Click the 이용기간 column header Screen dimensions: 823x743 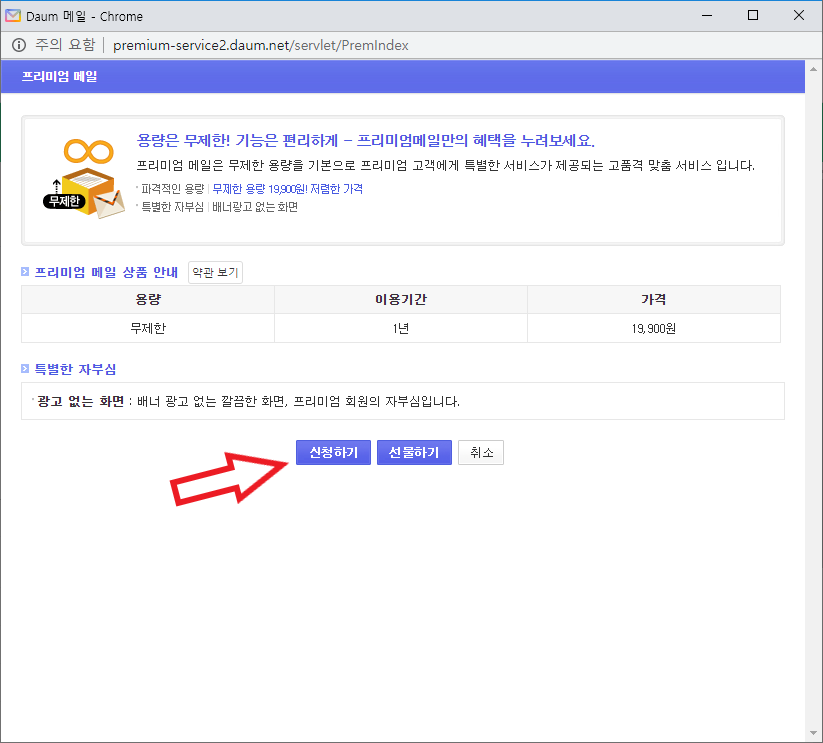click(401, 300)
